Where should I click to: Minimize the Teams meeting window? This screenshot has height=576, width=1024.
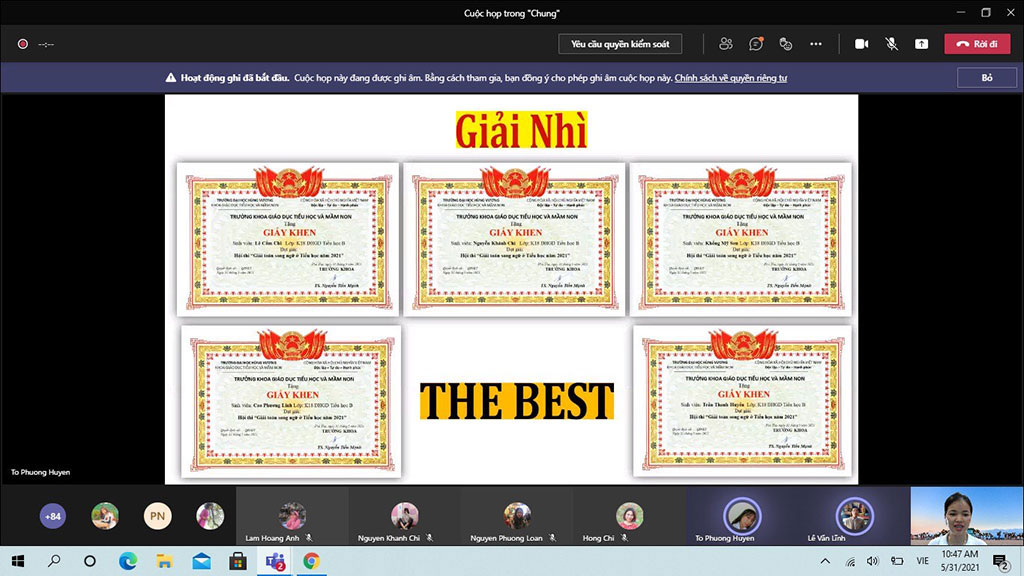click(961, 12)
